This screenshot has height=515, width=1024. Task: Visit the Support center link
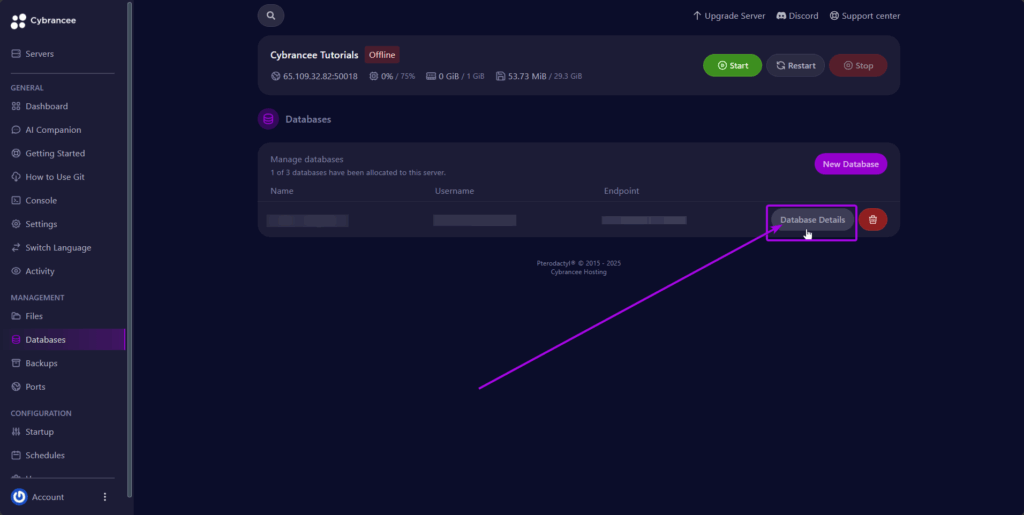(865, 16)
